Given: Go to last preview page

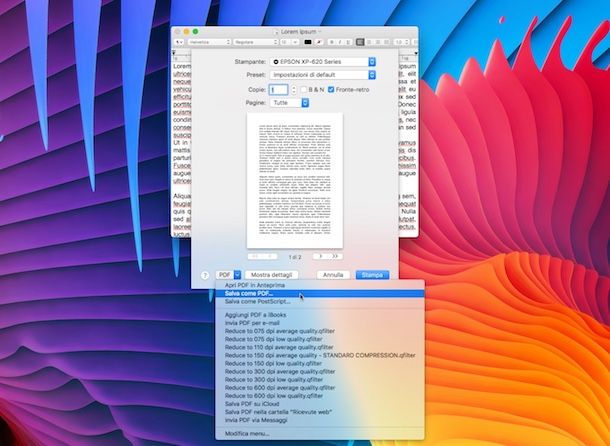Looking at the screenshot, I should click(x=335, y=256).
